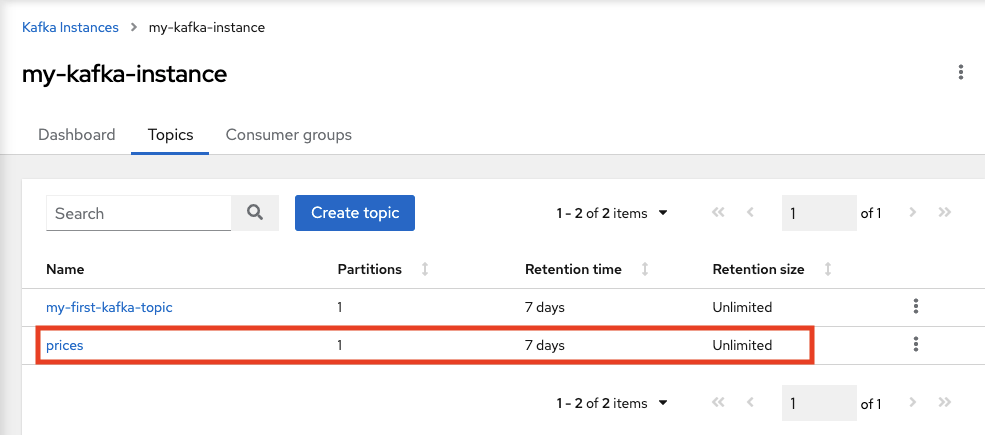Click the top page number input box
The width and height of the screenshot is (985, 435).
[819, 213]
